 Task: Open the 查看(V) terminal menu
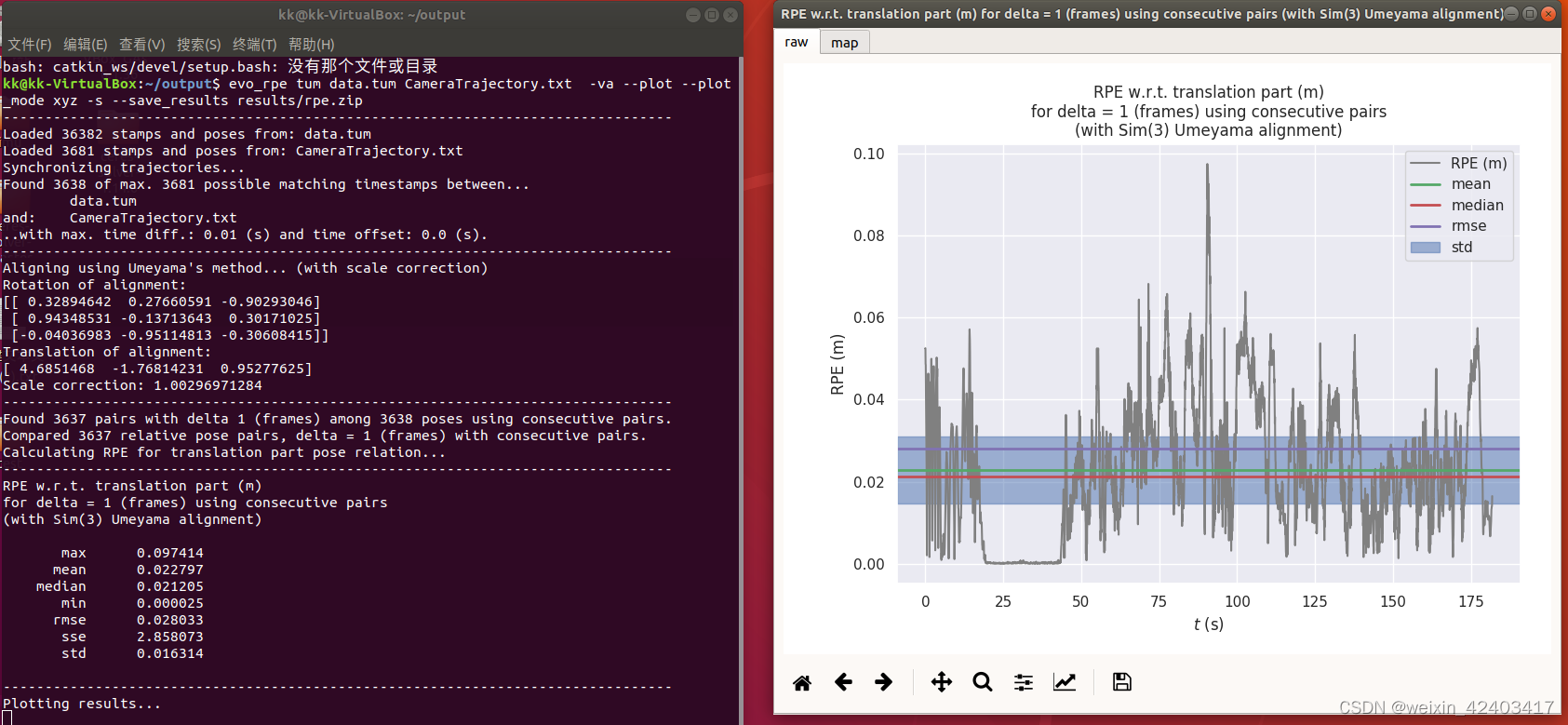click(x=142, y=45)
